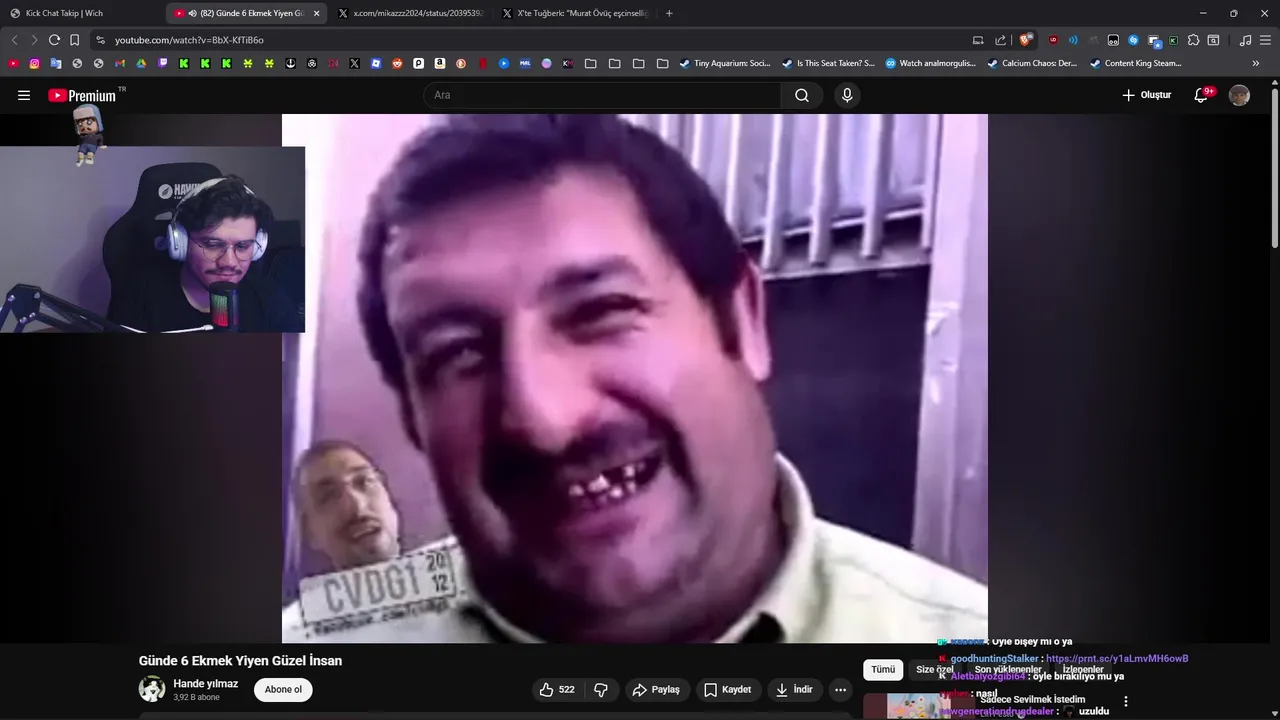Open the Twitch bookmark icon
The height and width of the screenshot is (720, 1280).
[163, 63]
